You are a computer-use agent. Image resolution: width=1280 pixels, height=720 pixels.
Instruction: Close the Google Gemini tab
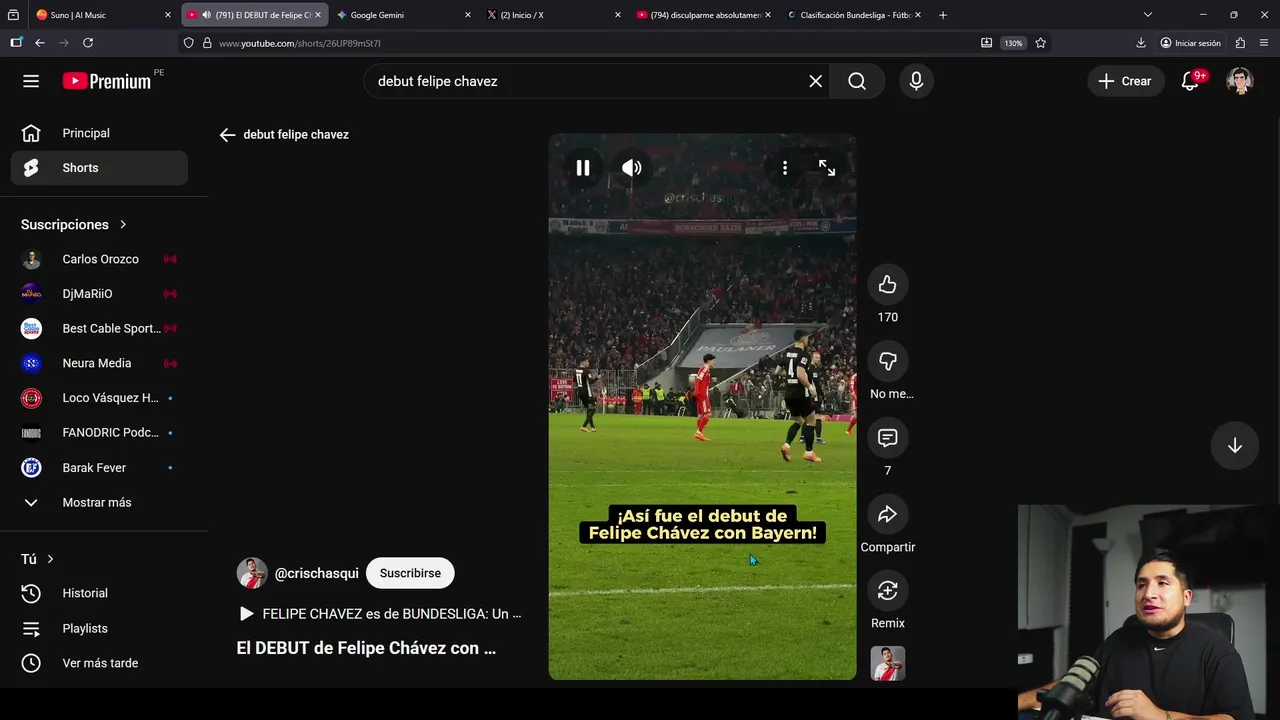tap(467, 15)
